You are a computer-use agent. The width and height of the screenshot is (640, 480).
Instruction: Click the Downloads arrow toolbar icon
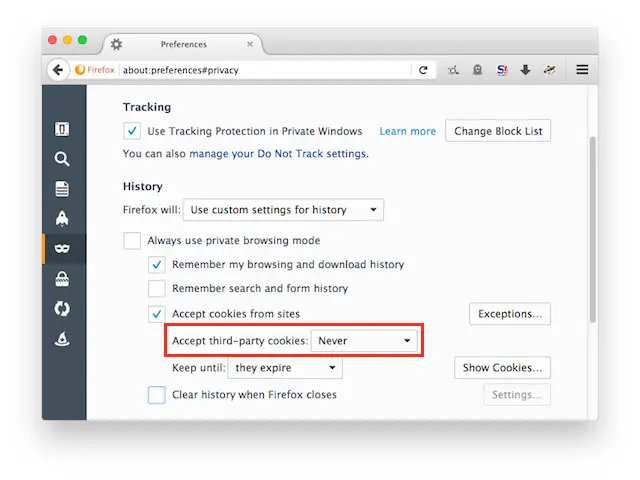tap(525, 70)
